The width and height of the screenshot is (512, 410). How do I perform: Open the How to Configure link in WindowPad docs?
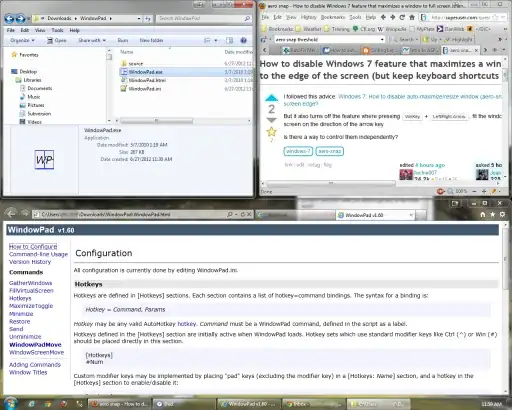33,247
